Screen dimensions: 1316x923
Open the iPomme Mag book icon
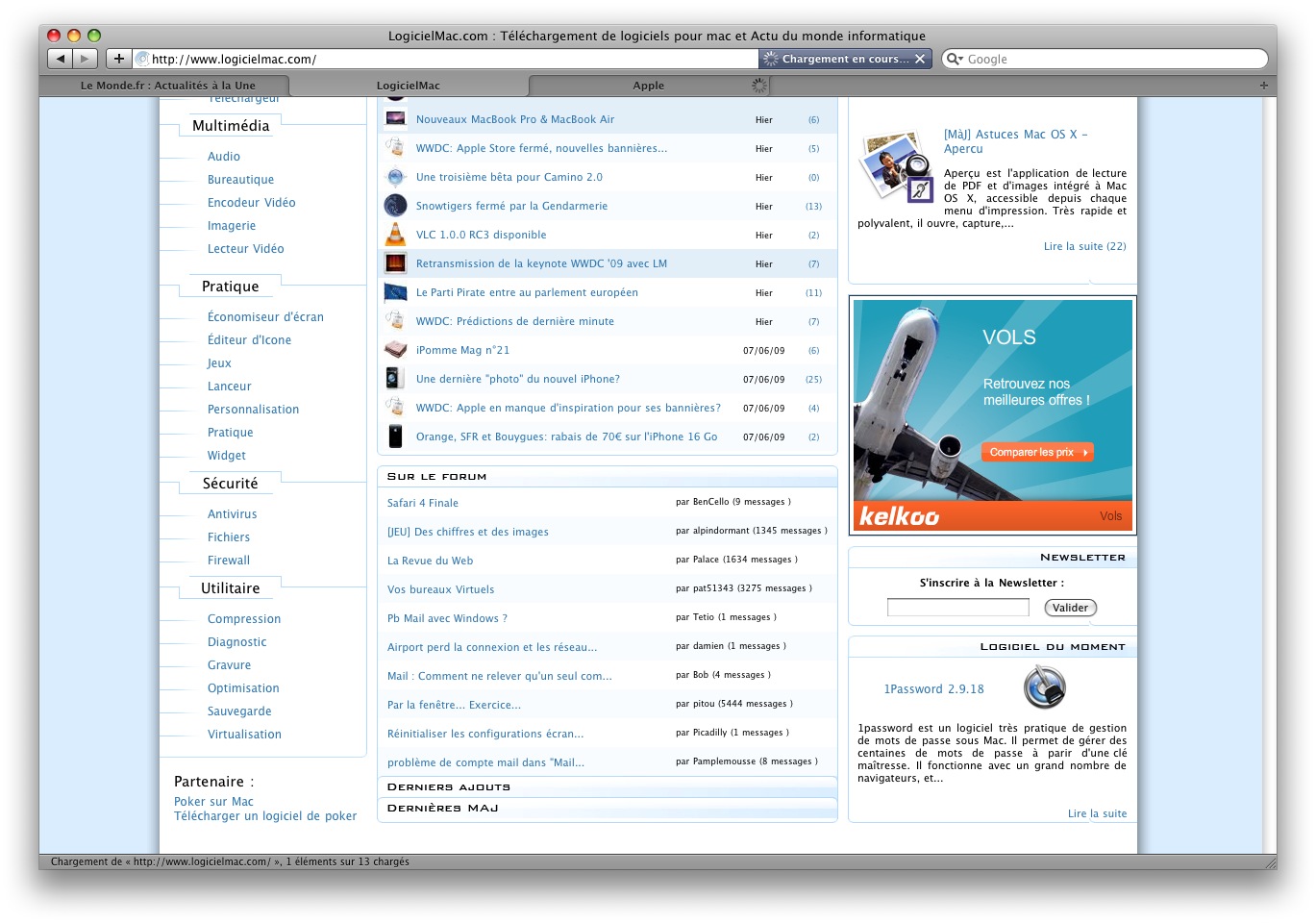pyautogui.click(x=395, y=350)
